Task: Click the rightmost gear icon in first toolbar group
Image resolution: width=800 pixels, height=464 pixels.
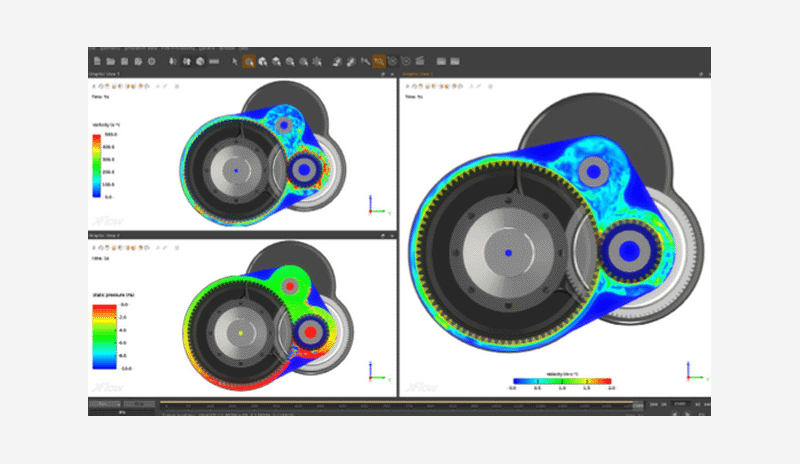Action: coord(151,61)
